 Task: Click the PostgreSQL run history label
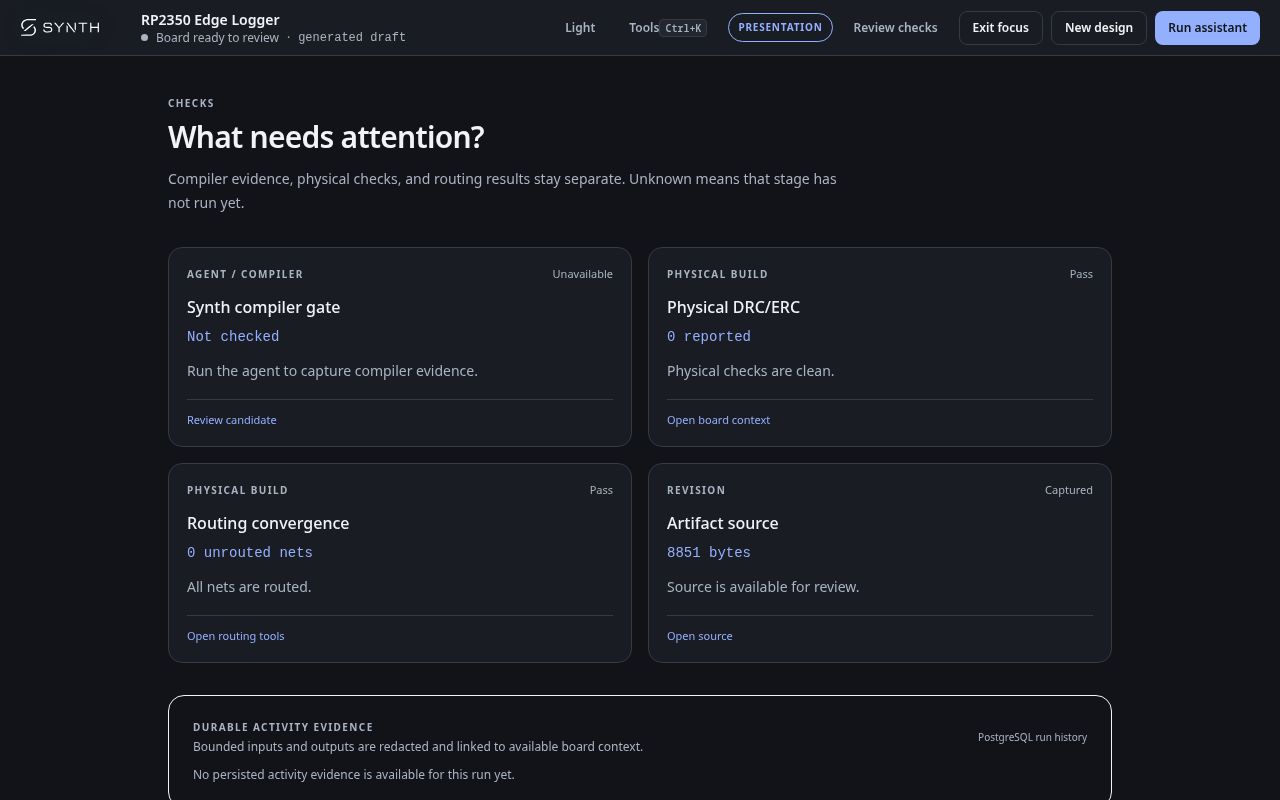pos(1032,737)
